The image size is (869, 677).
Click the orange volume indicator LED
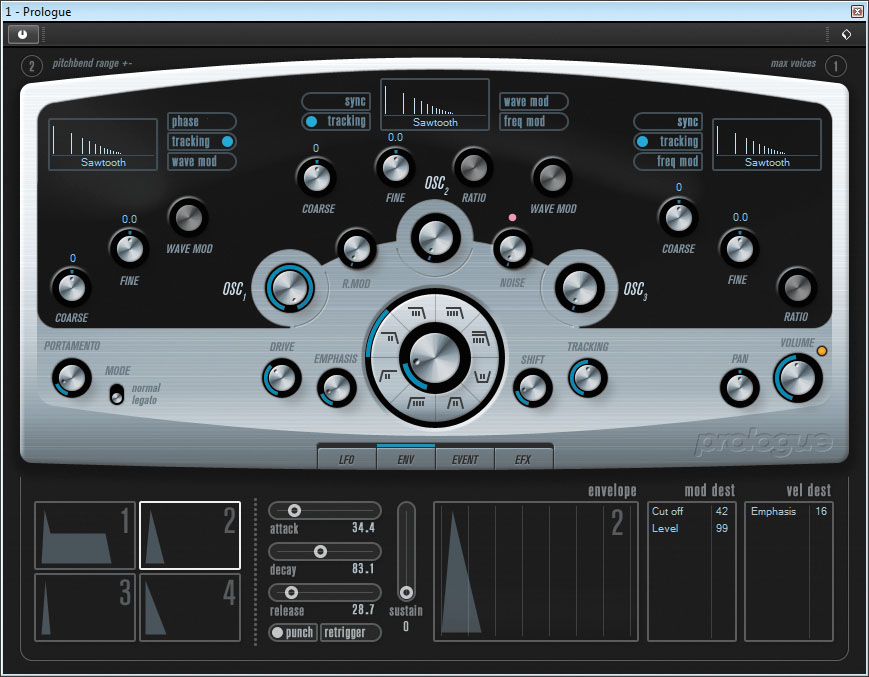coord(821,351)
